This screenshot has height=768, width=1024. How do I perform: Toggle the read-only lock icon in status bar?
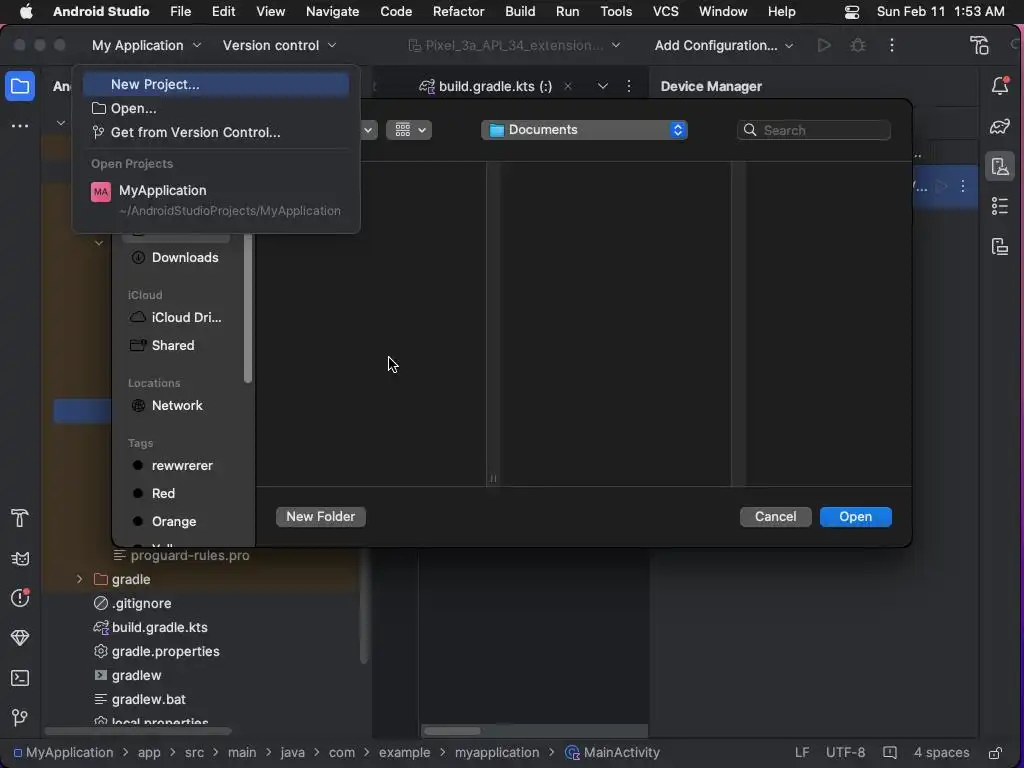point(995,752)
